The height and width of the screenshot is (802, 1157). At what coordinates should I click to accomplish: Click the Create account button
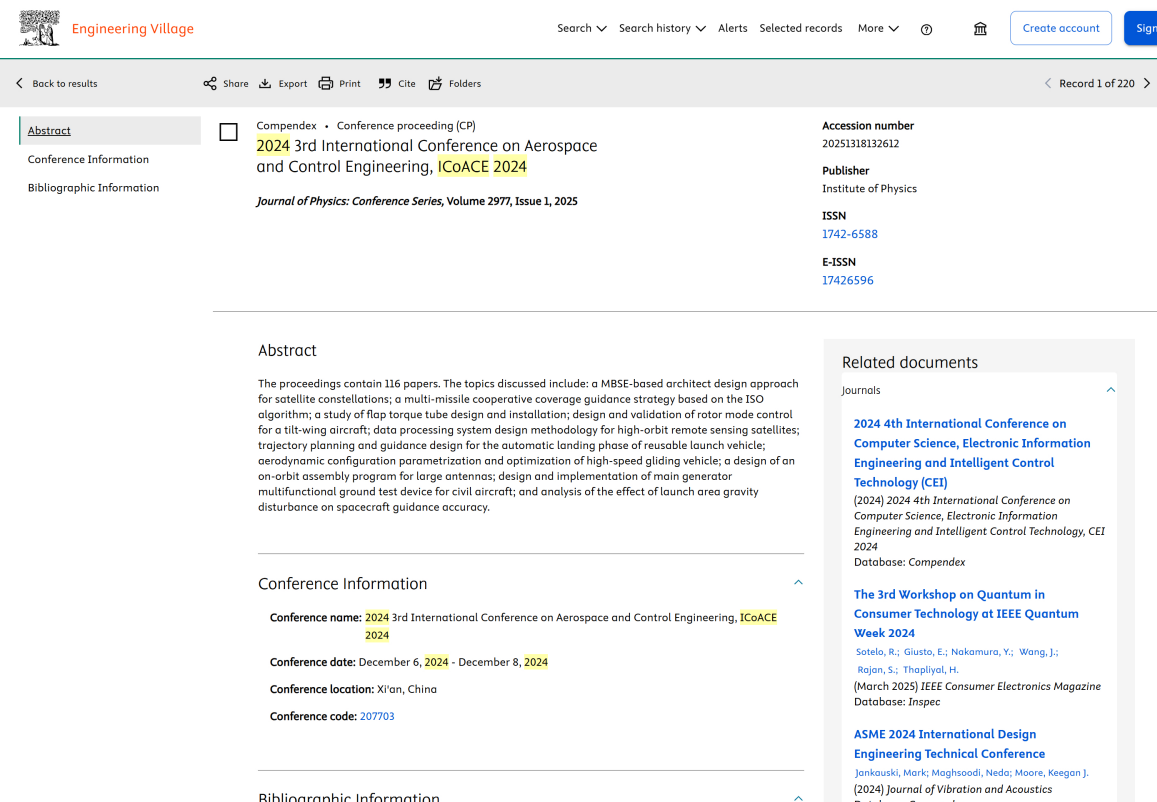[1060, 28]
